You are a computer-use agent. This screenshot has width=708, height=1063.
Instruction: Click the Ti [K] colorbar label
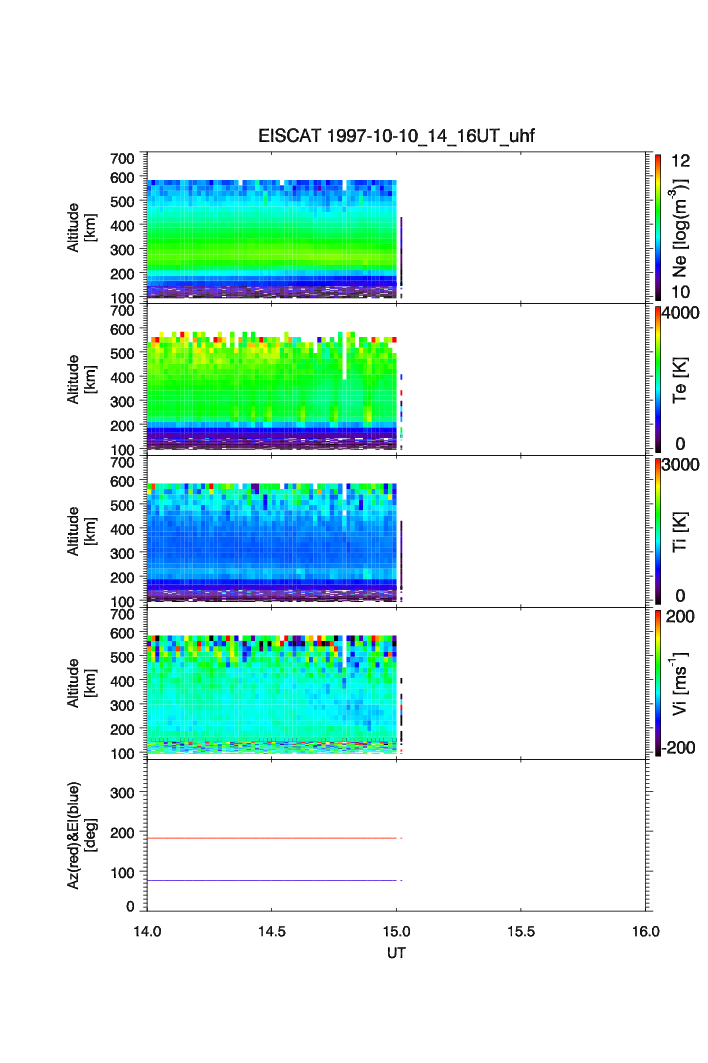point(680,532)
